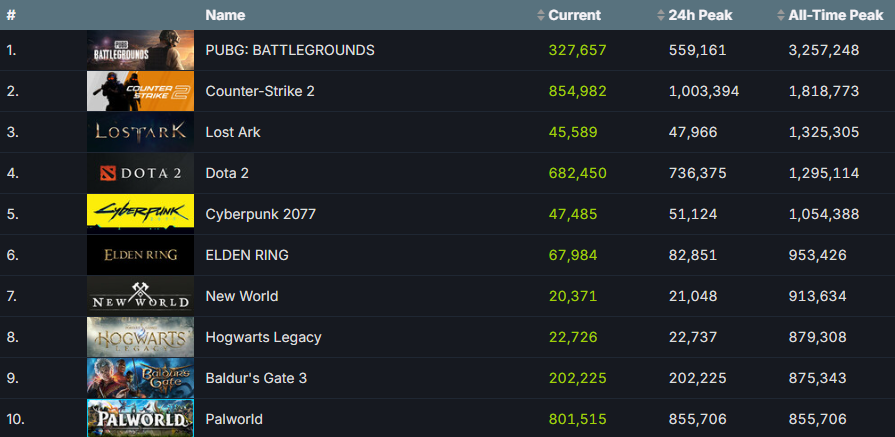The image size is (895, 437).
Task: Click the All-Time Peak header label
Action: pos(836,15)
